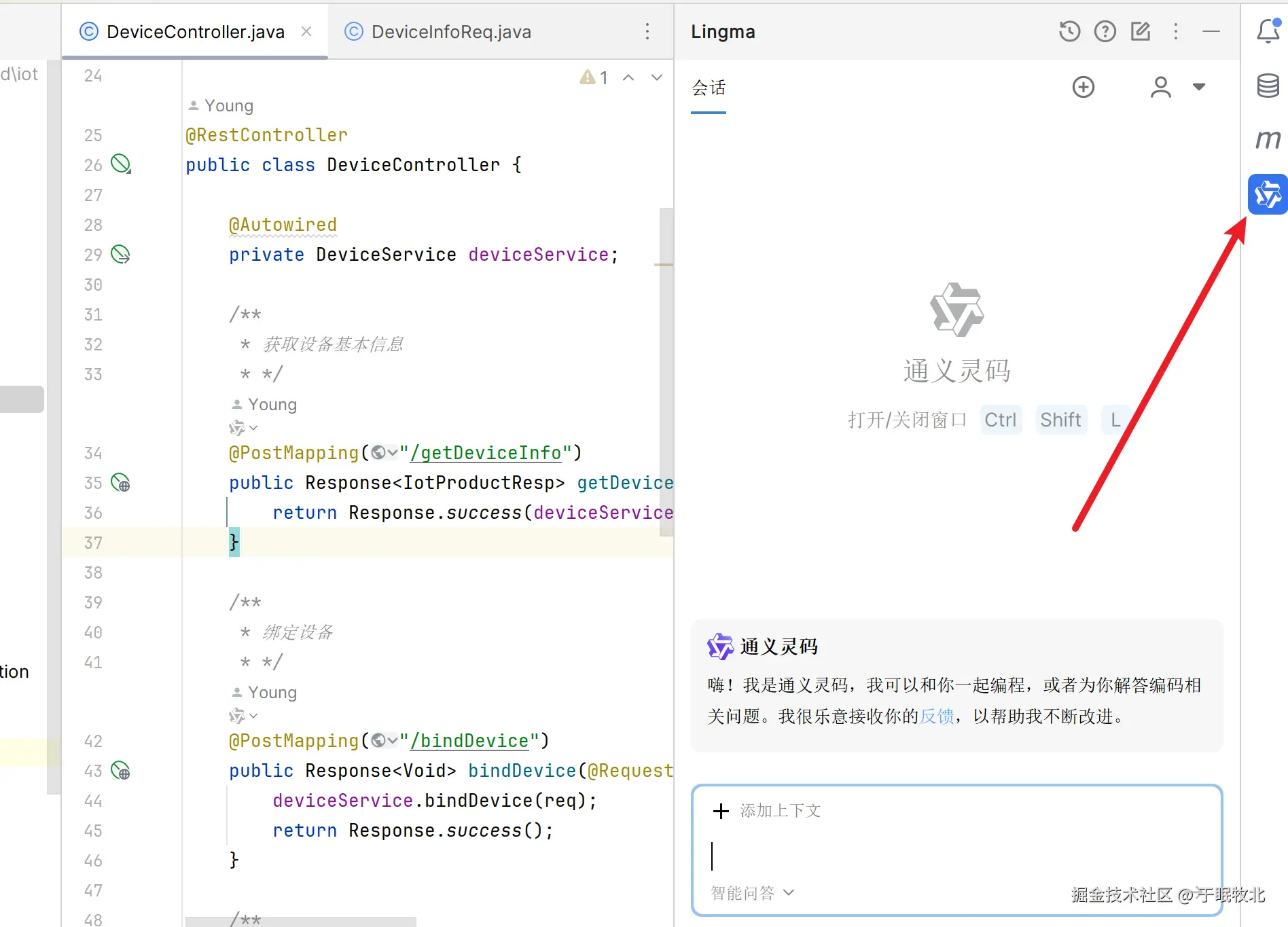Go to previous highlighted problem

point(629,77)
